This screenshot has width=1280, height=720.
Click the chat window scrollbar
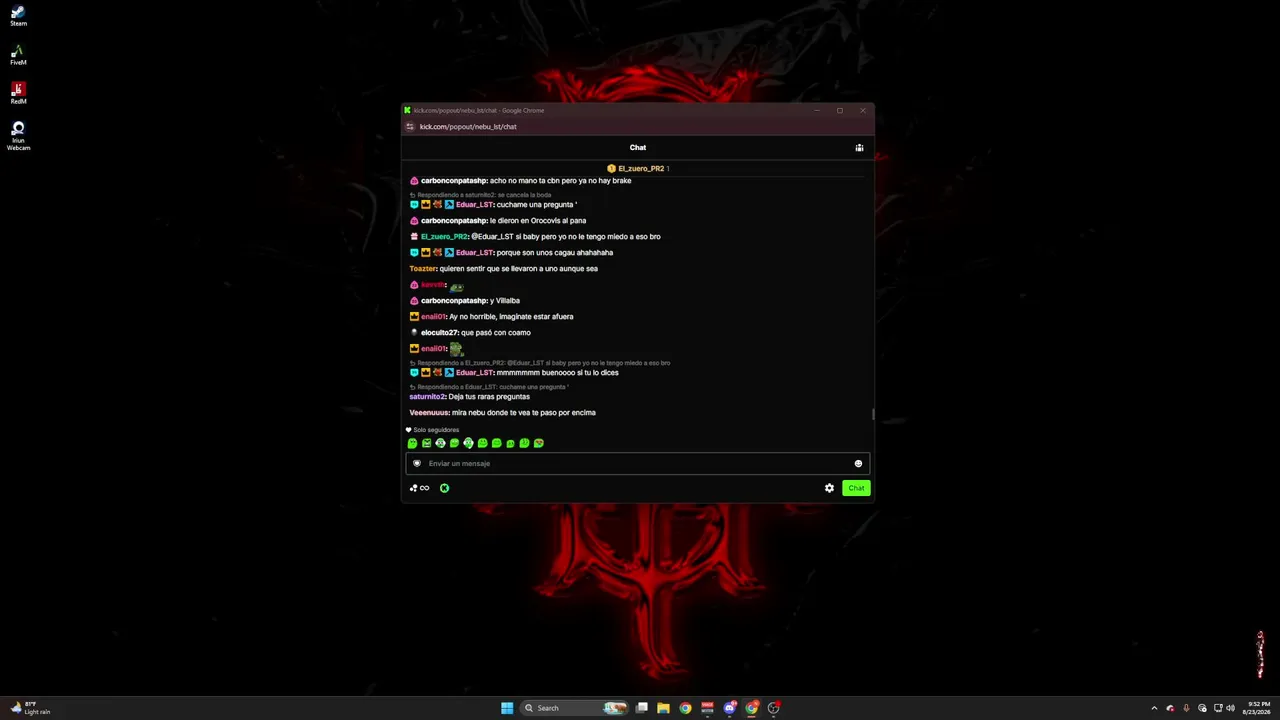[x=873, y=414]
